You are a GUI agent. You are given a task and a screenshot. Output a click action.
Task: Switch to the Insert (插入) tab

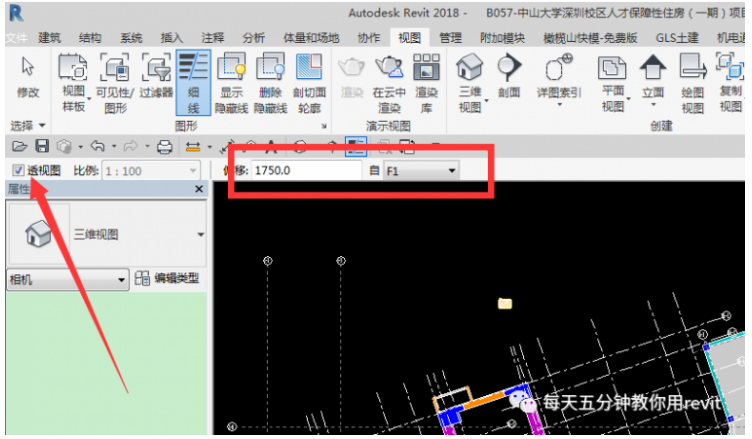click(172, 37)
